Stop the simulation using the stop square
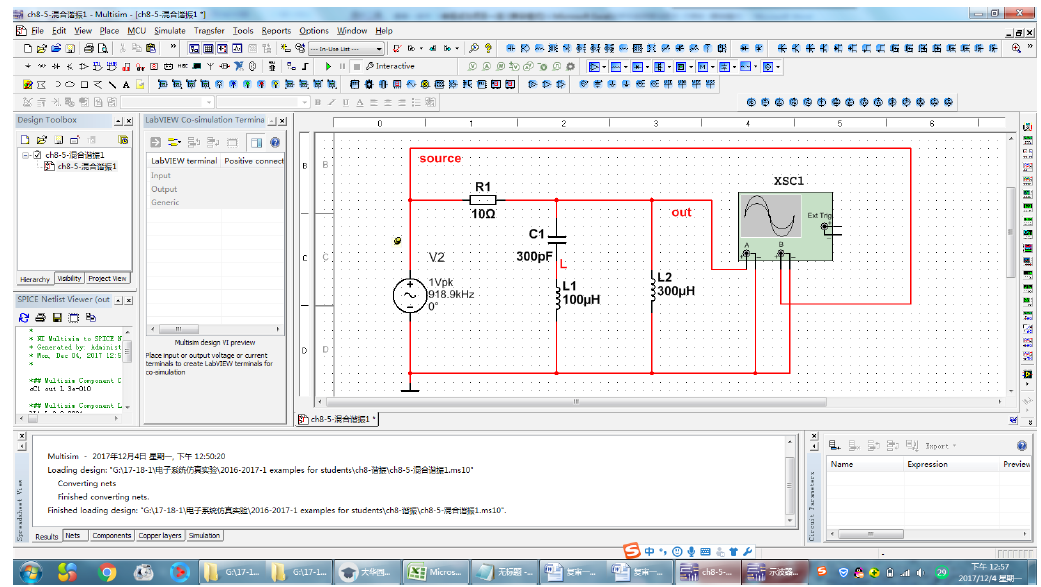This screenshot has width=1041, height=587. coord(357,66)
